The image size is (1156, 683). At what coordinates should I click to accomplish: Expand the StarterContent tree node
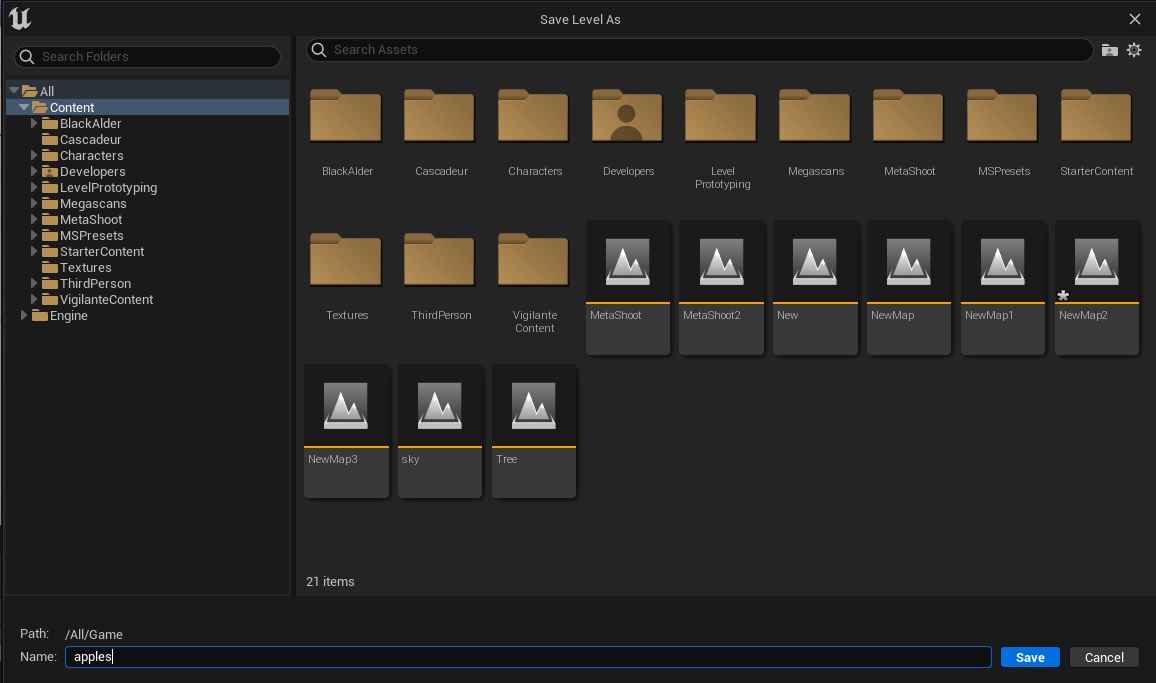(x=34, y=252)
